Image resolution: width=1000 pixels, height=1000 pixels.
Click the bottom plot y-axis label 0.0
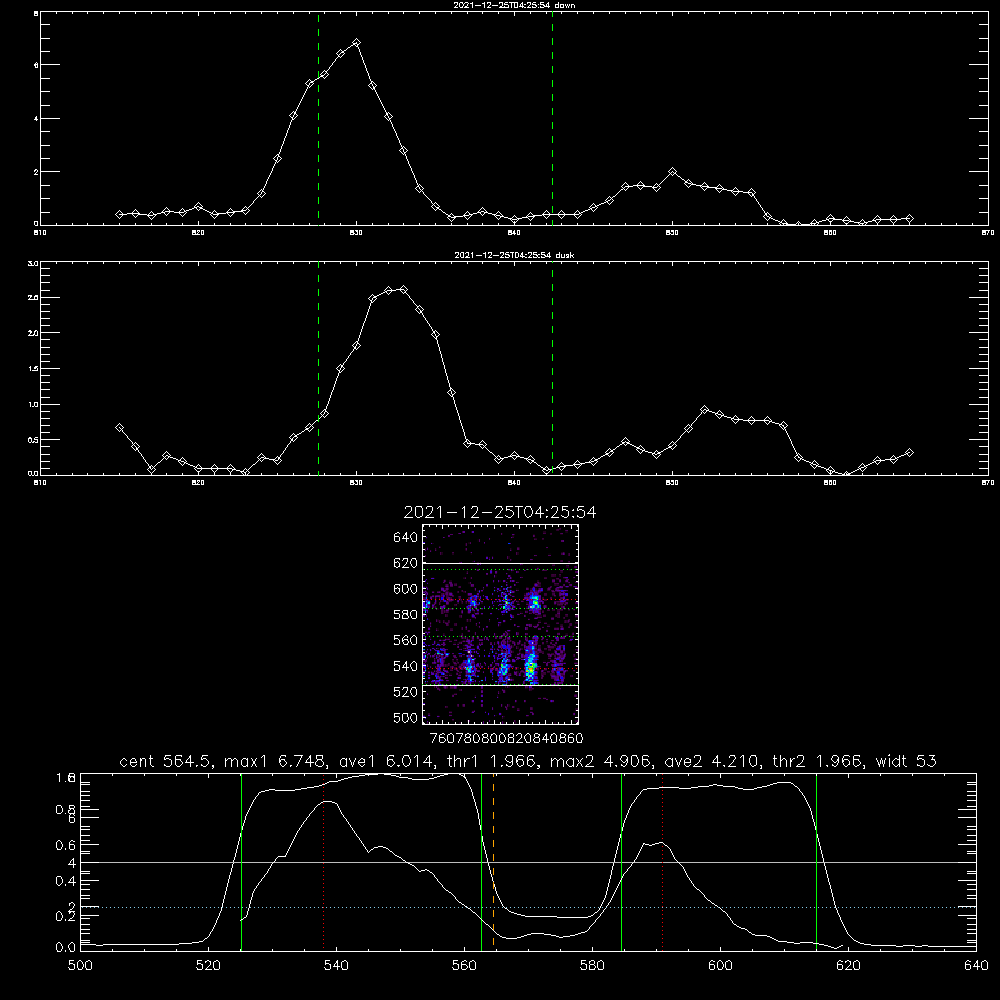pyautogui.click(x=65, y=948)
